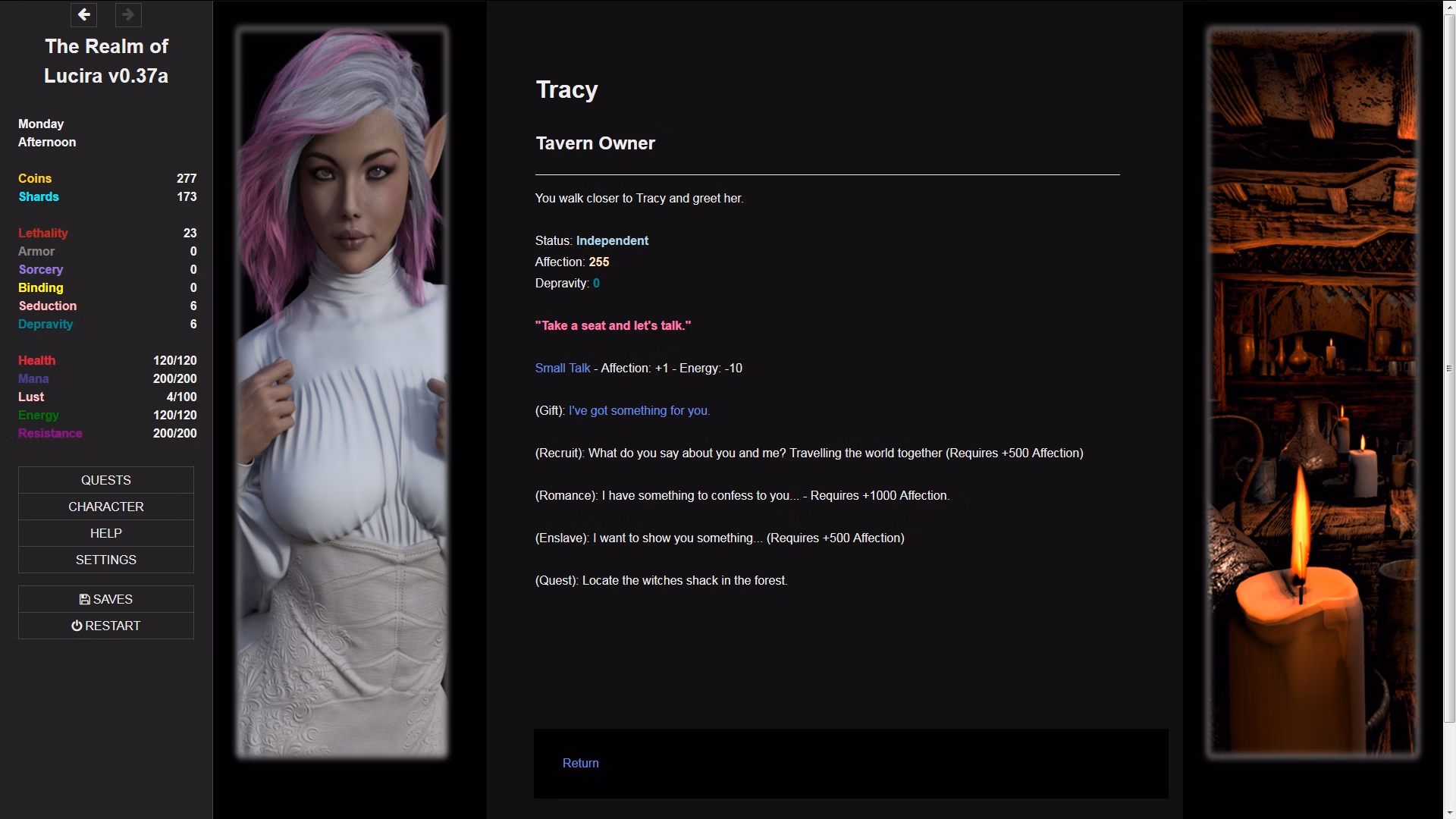
Task: Click the Recruit dialogue option text
Action: coord(809,453)
